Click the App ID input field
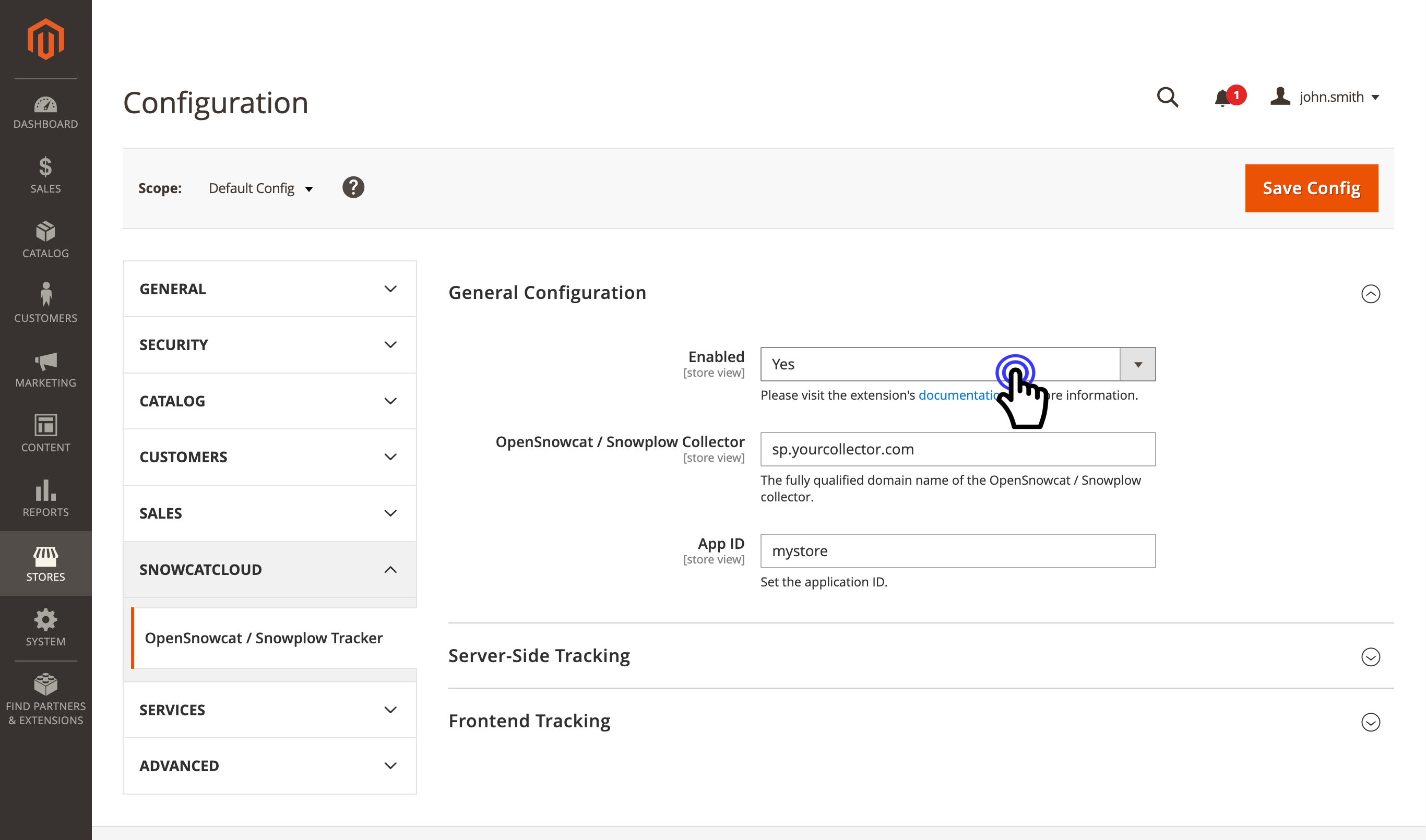The image size is (1426, 840). (x=957, y=551)
